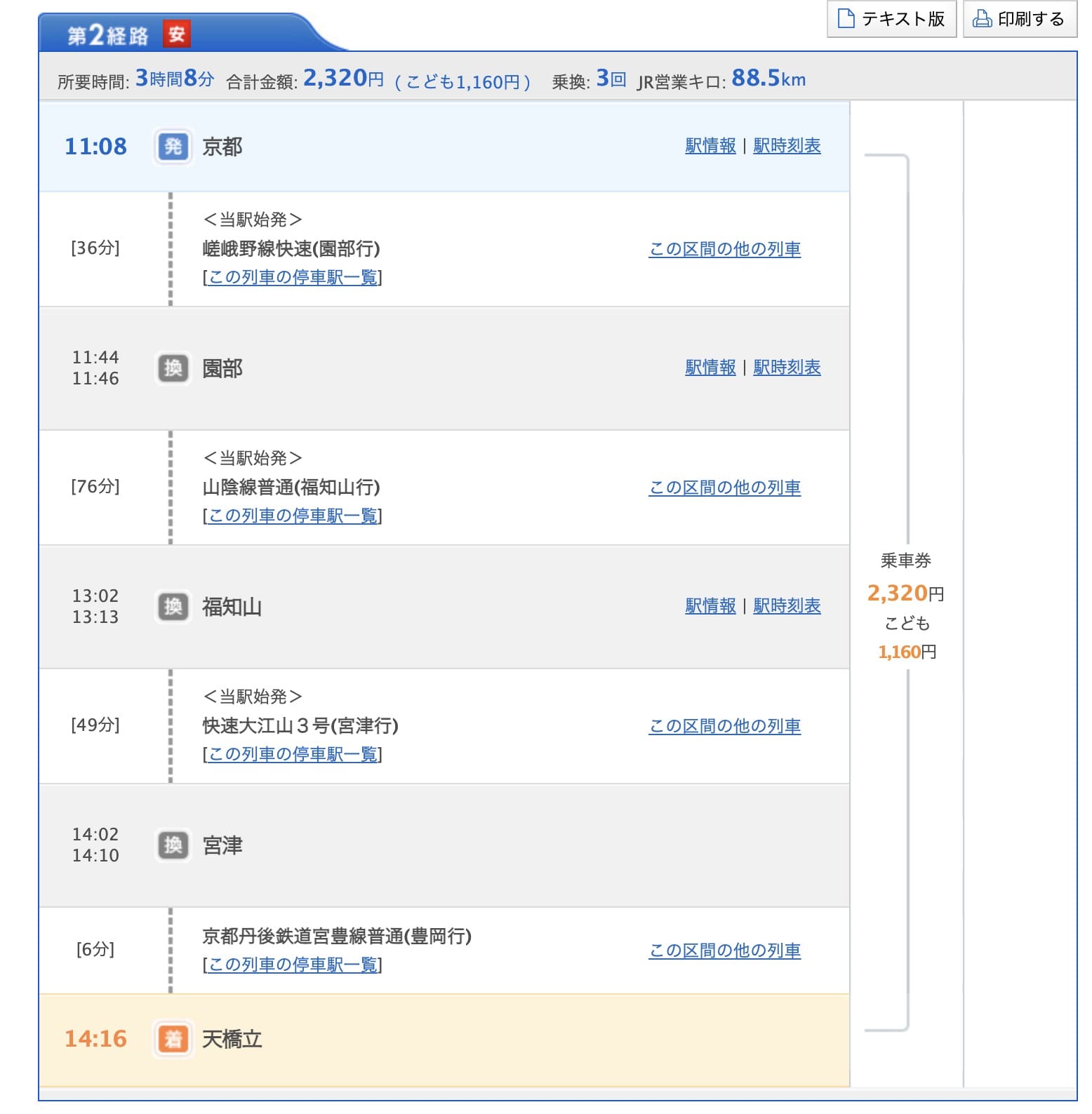The width and height of the screenshot is (1092, 1114).
Task: Click the 山陰線普通(福知山行) train name
Action: point(291,488)
